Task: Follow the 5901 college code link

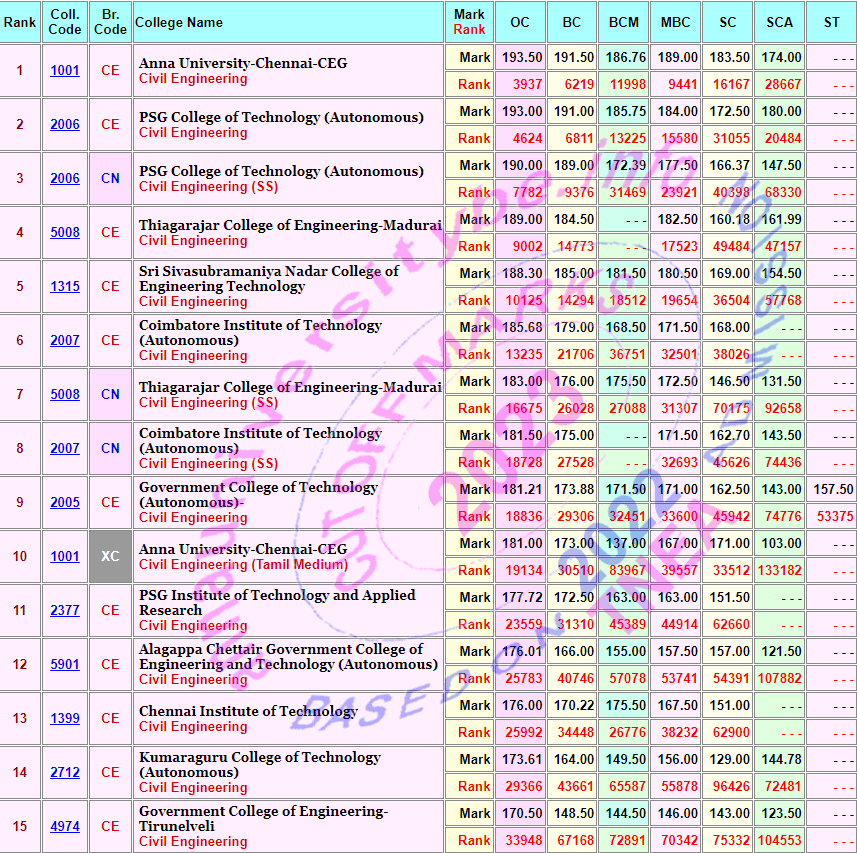Action: (65, 664)
